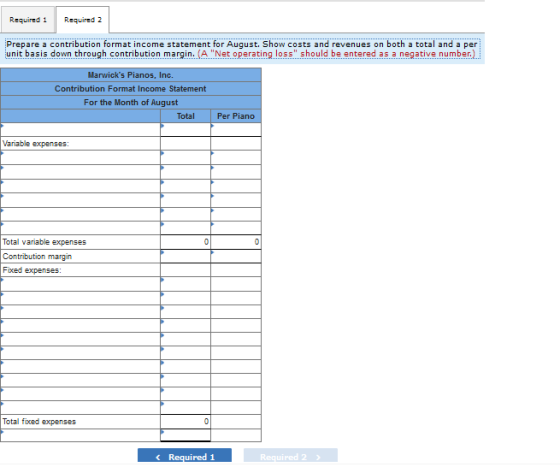Click the Variable expenses: label
The height and width of the screenshot is (467, 560).
[35, 144]
